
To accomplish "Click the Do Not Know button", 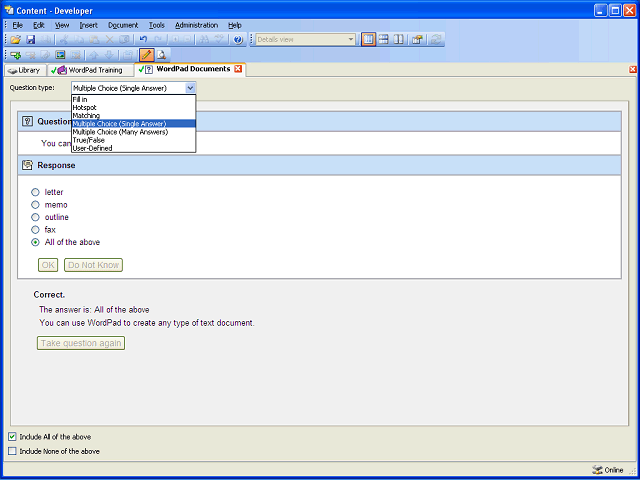I will pyautogui.click(x=93, y=265).
